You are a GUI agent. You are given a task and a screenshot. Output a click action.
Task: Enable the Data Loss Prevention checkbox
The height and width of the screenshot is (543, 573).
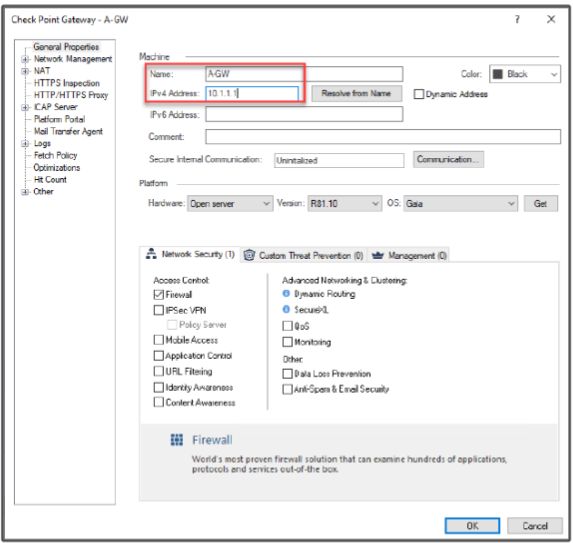tap(288, 373)
